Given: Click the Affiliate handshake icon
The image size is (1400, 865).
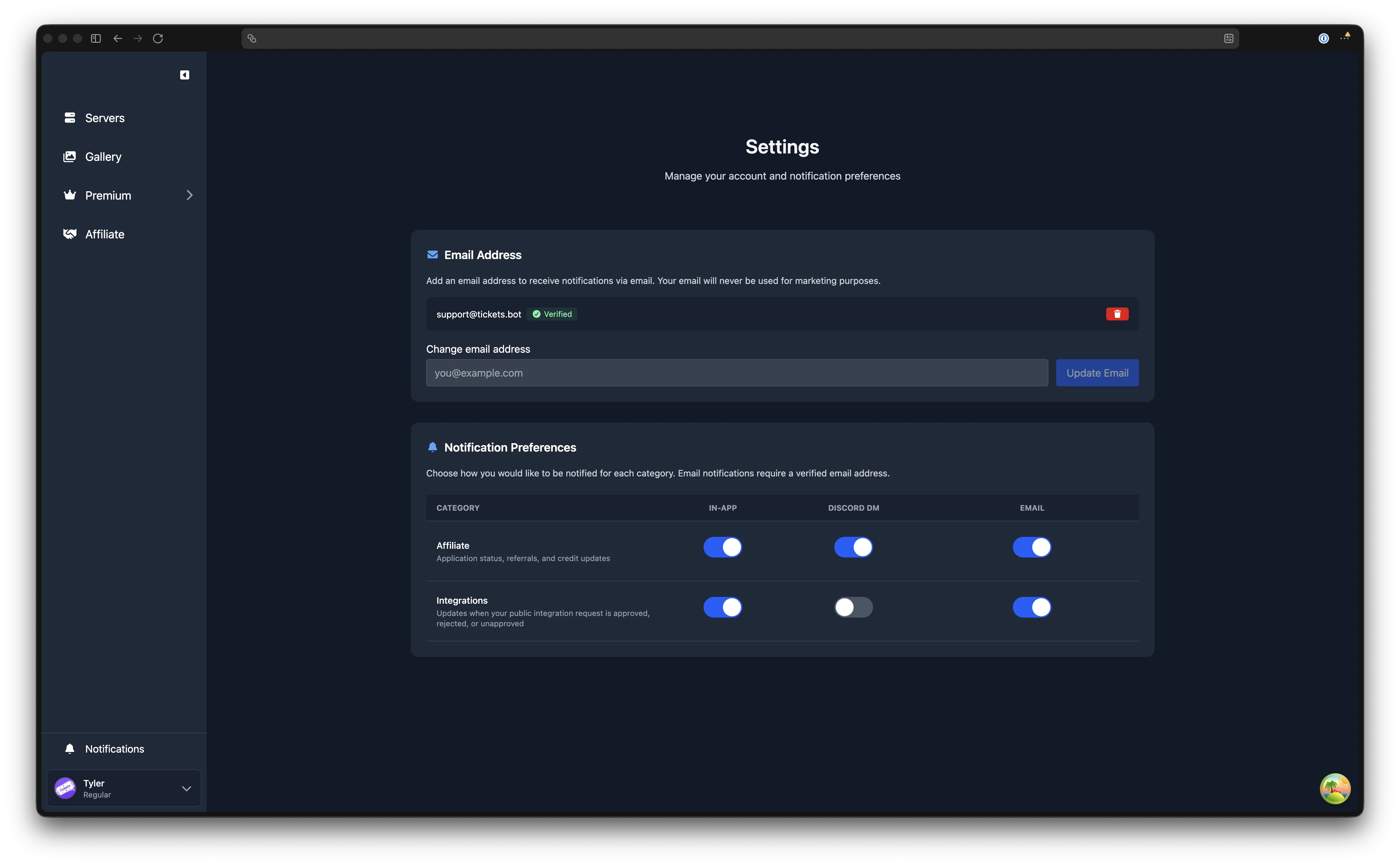Looking at the screenshot, I should point(70,234).
